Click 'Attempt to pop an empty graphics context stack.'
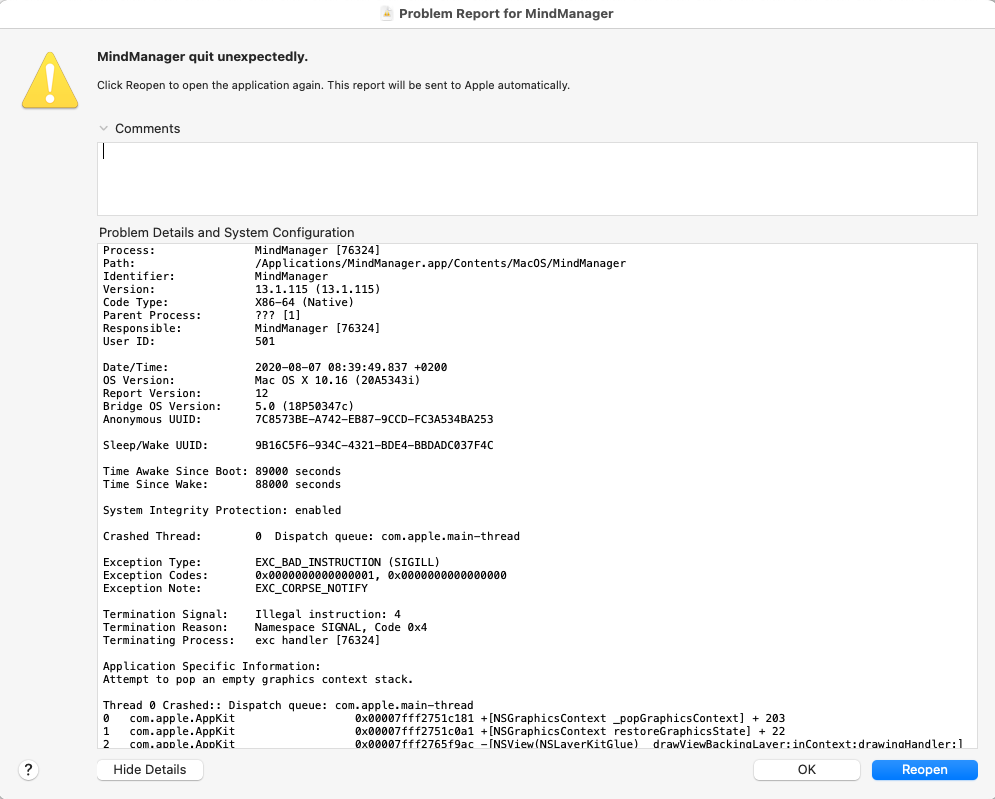The width and height of the screenshot is (995, 799). point(258,679)
